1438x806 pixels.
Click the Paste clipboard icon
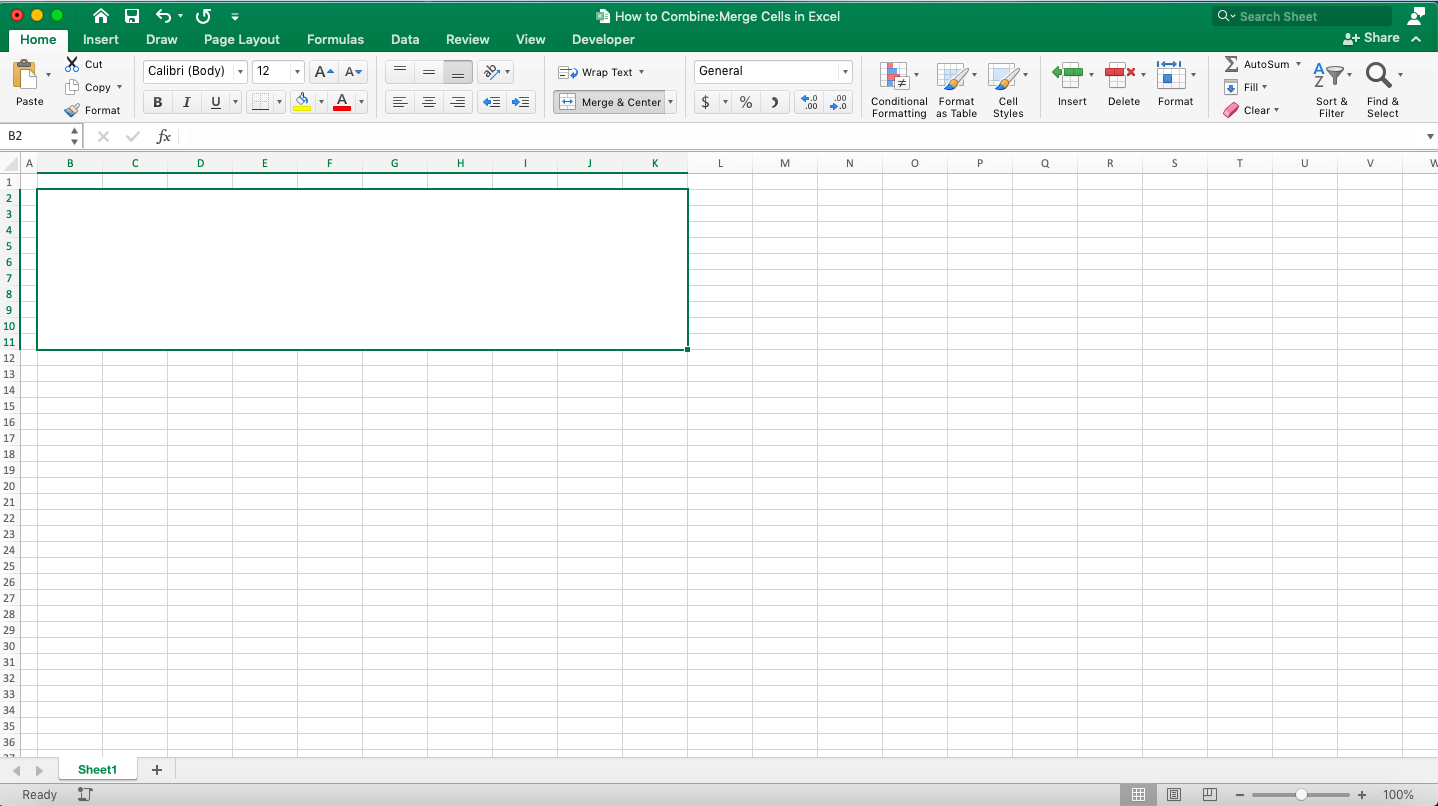tap(24, 76)
